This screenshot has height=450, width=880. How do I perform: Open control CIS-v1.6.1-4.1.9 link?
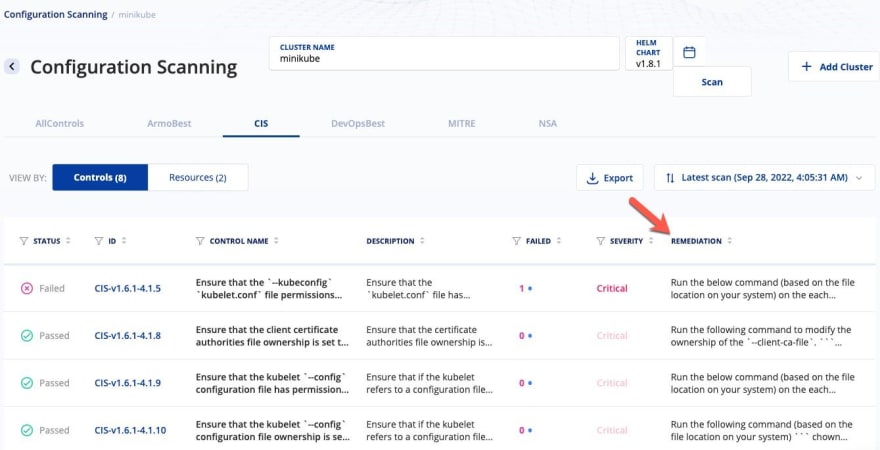point(127,383)
